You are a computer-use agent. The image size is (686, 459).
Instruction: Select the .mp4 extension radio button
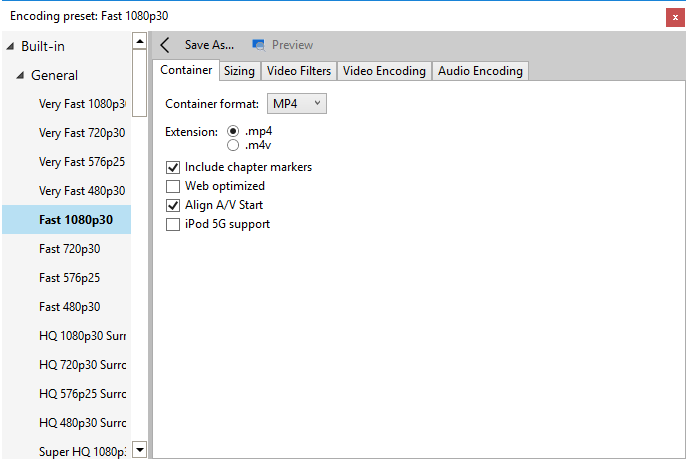(x=233, y=131)
